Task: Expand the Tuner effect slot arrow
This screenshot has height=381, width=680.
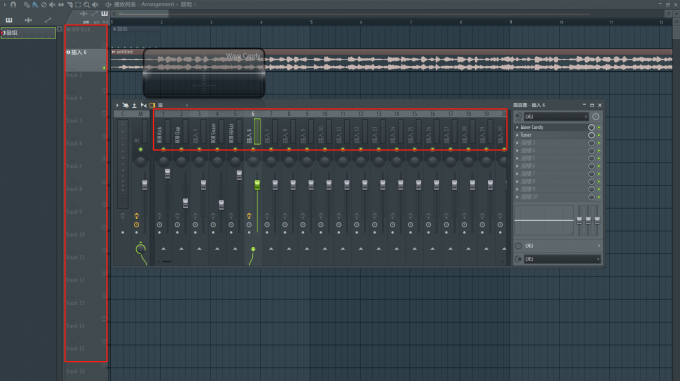Action: click(x=517, y=135)
